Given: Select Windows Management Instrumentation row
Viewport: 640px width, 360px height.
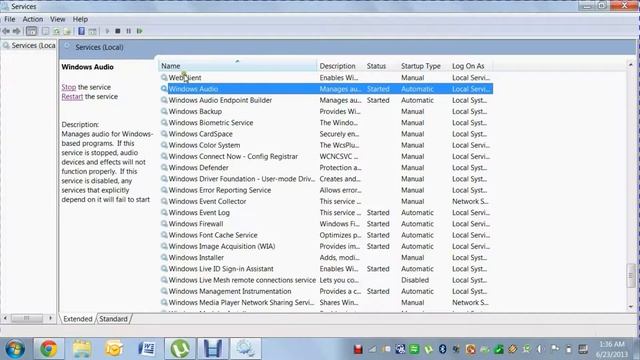Looking at the screenshot, I should (327, 291).
